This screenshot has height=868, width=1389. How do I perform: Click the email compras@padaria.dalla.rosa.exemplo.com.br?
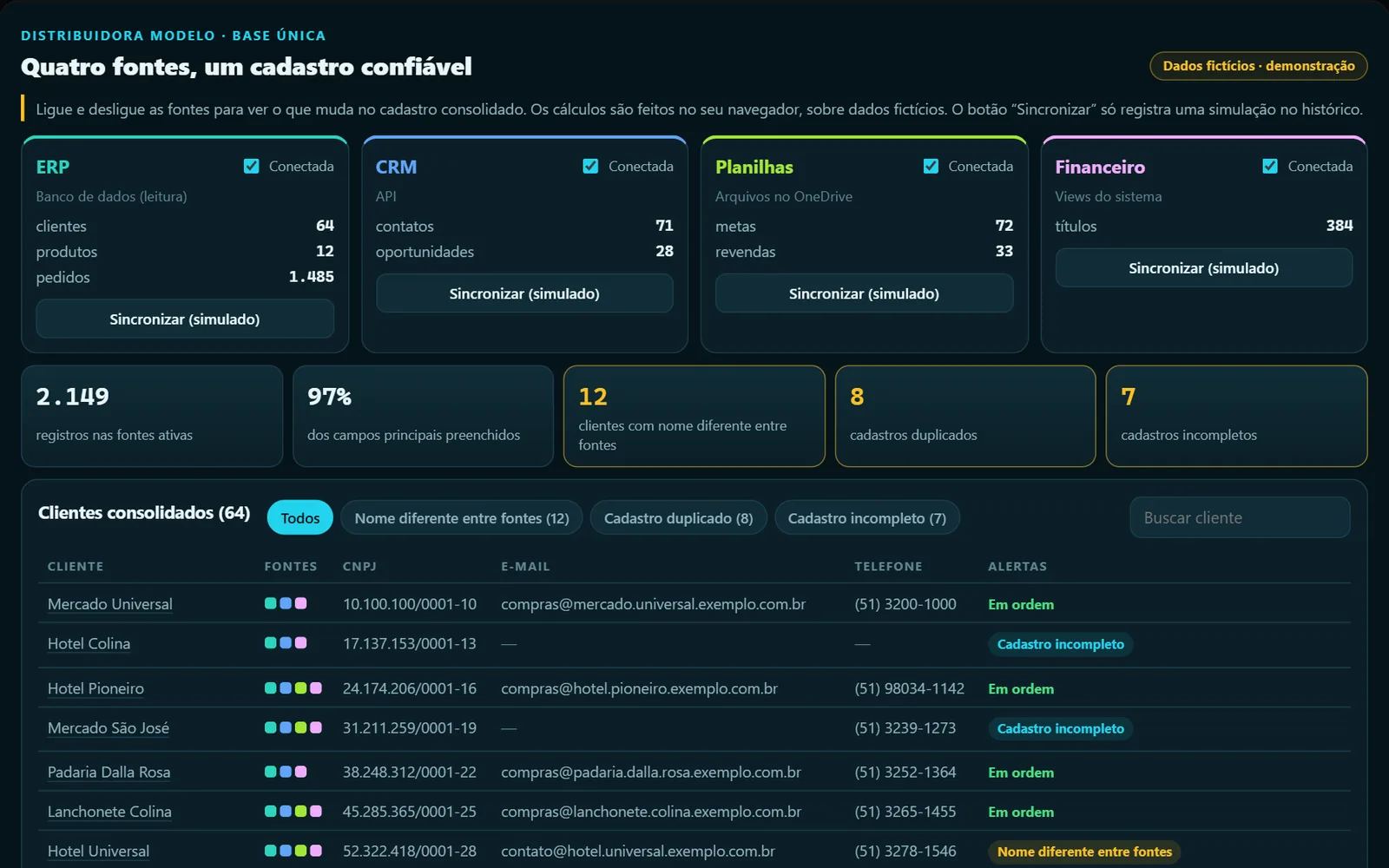coord(651,773)
